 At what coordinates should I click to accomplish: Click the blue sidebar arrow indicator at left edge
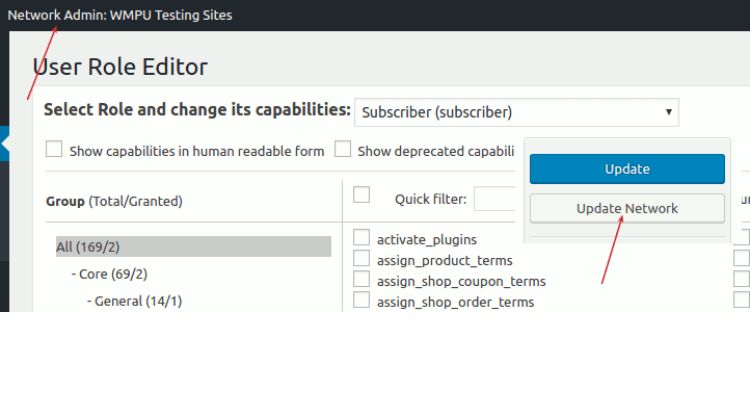click(5, 144)
